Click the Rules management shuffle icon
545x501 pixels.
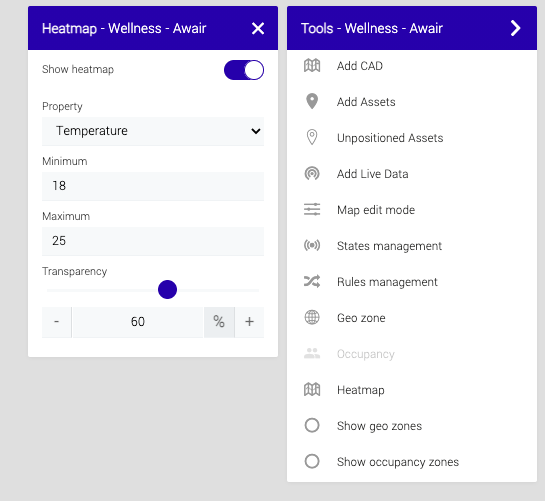click(x=312, y=281)
